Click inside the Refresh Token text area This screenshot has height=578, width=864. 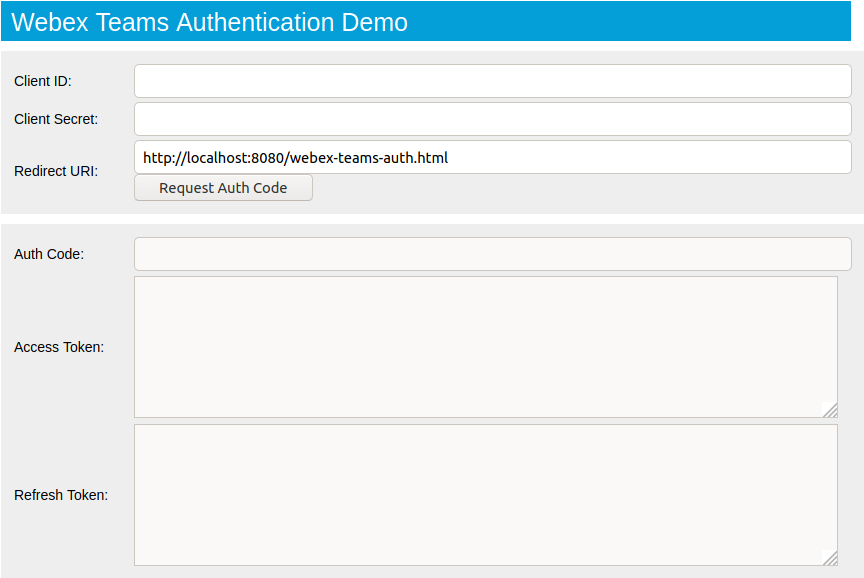coord(486,495)
